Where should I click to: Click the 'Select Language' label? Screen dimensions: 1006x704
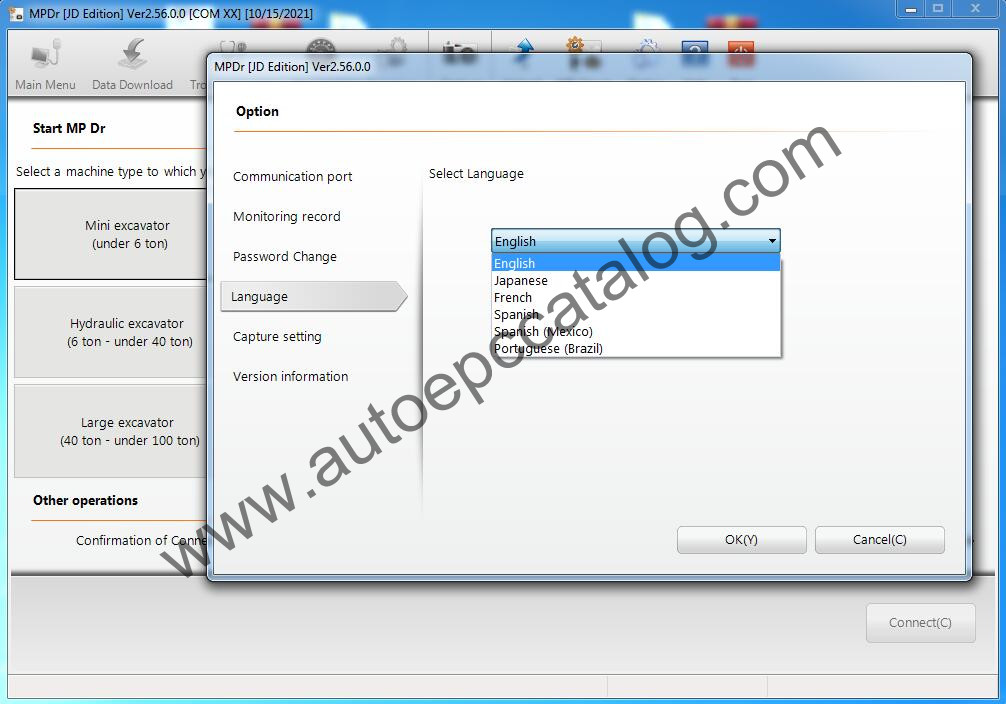coord(476,174)
